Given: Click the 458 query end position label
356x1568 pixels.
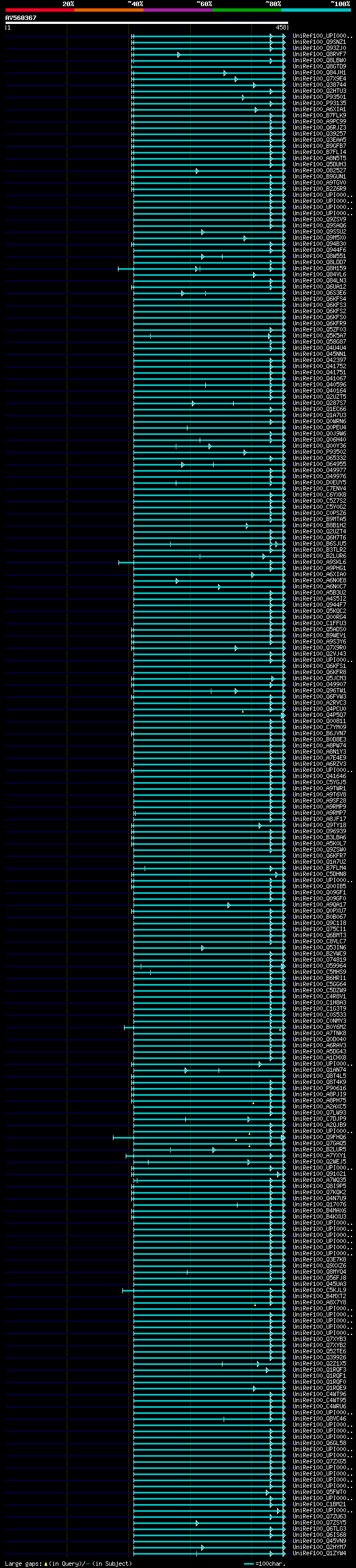Looking at the screenshot, I should [281, 27].
